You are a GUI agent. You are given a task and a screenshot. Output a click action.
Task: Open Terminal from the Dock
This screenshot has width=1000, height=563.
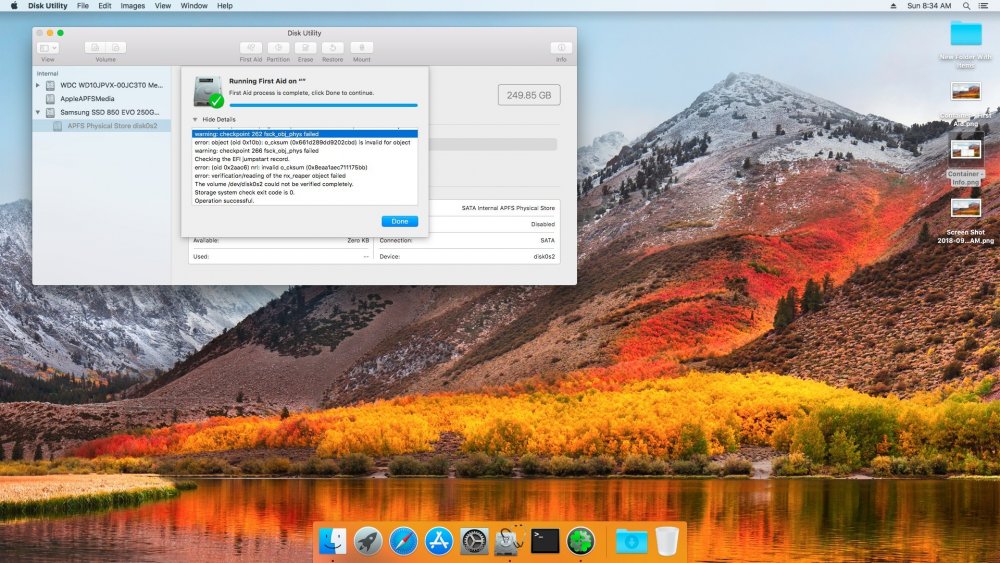[545, 541]
